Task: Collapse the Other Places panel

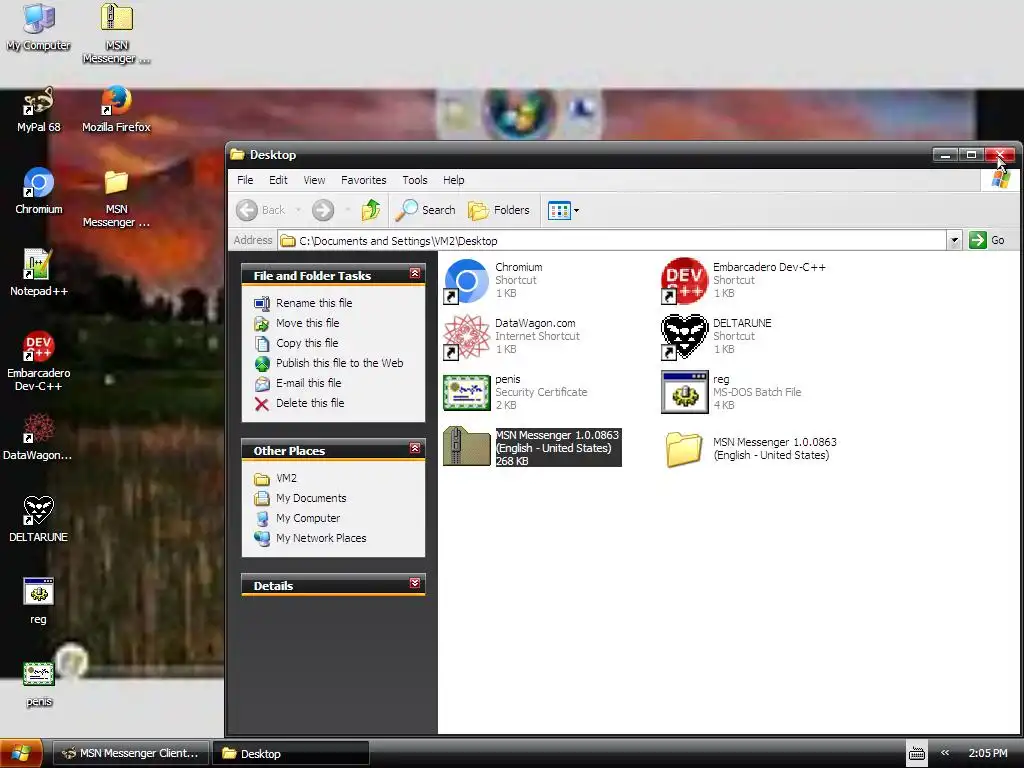Action: (415, 449)
